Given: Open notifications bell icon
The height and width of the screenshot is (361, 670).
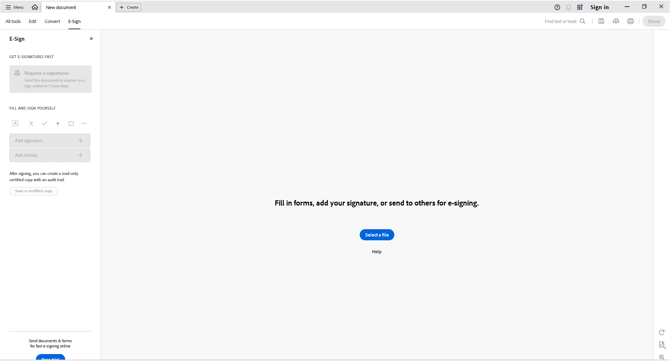Looking at the screenshot, I should (x=568, y=7).
